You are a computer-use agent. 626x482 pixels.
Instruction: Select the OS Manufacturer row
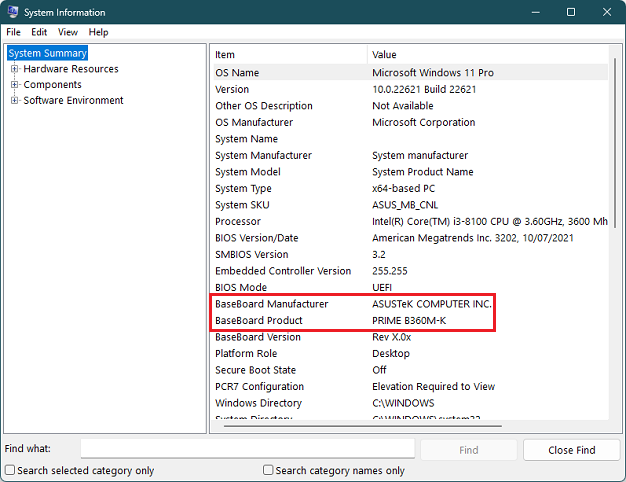pos(411,122)
